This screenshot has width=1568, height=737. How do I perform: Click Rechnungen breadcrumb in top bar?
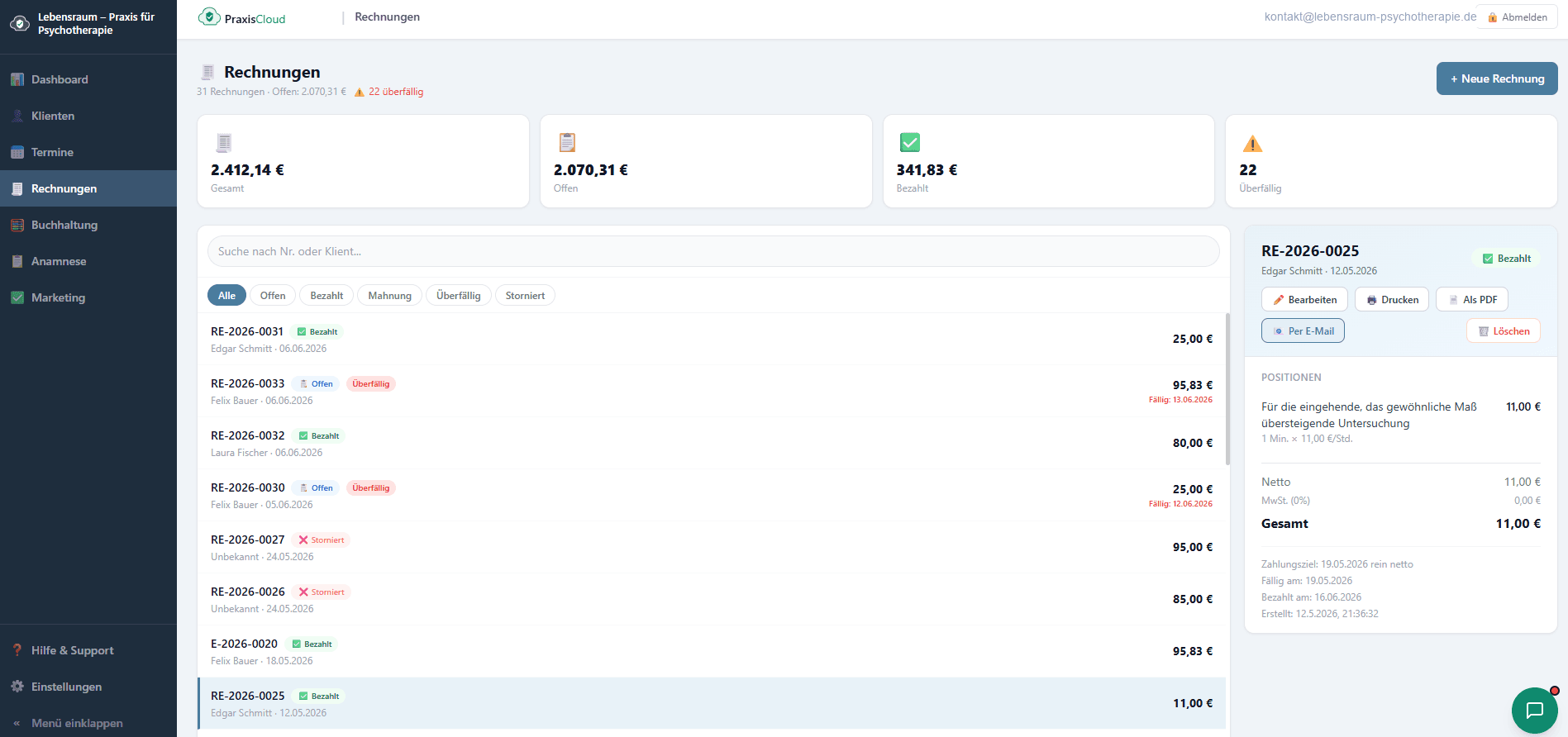tap(387, 17)
